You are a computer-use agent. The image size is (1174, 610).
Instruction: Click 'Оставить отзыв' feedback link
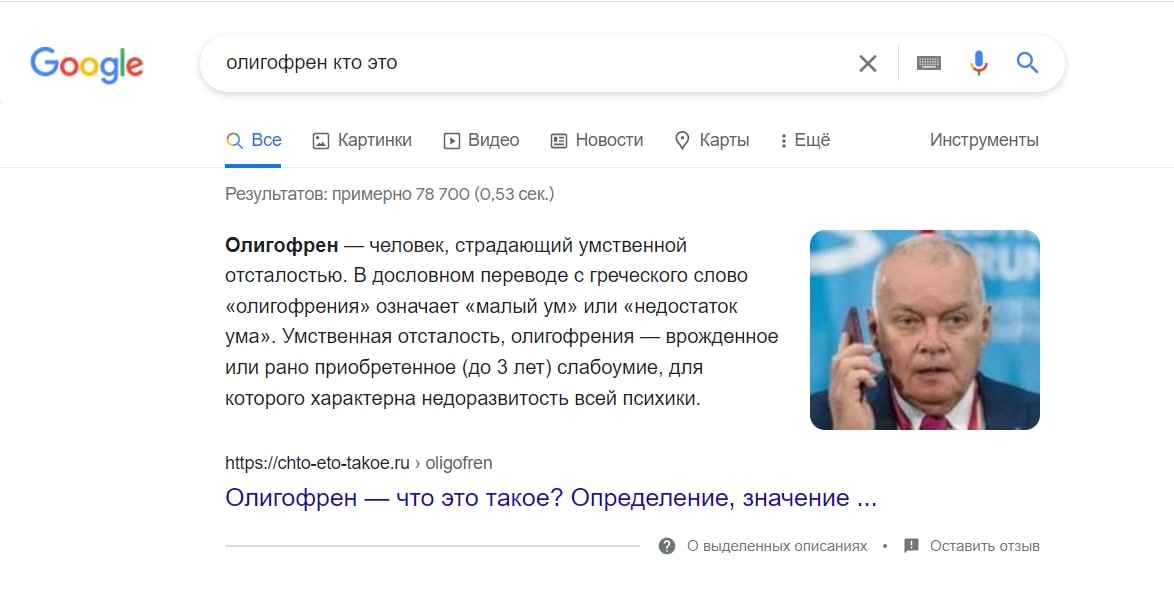[x=985, y=546]
